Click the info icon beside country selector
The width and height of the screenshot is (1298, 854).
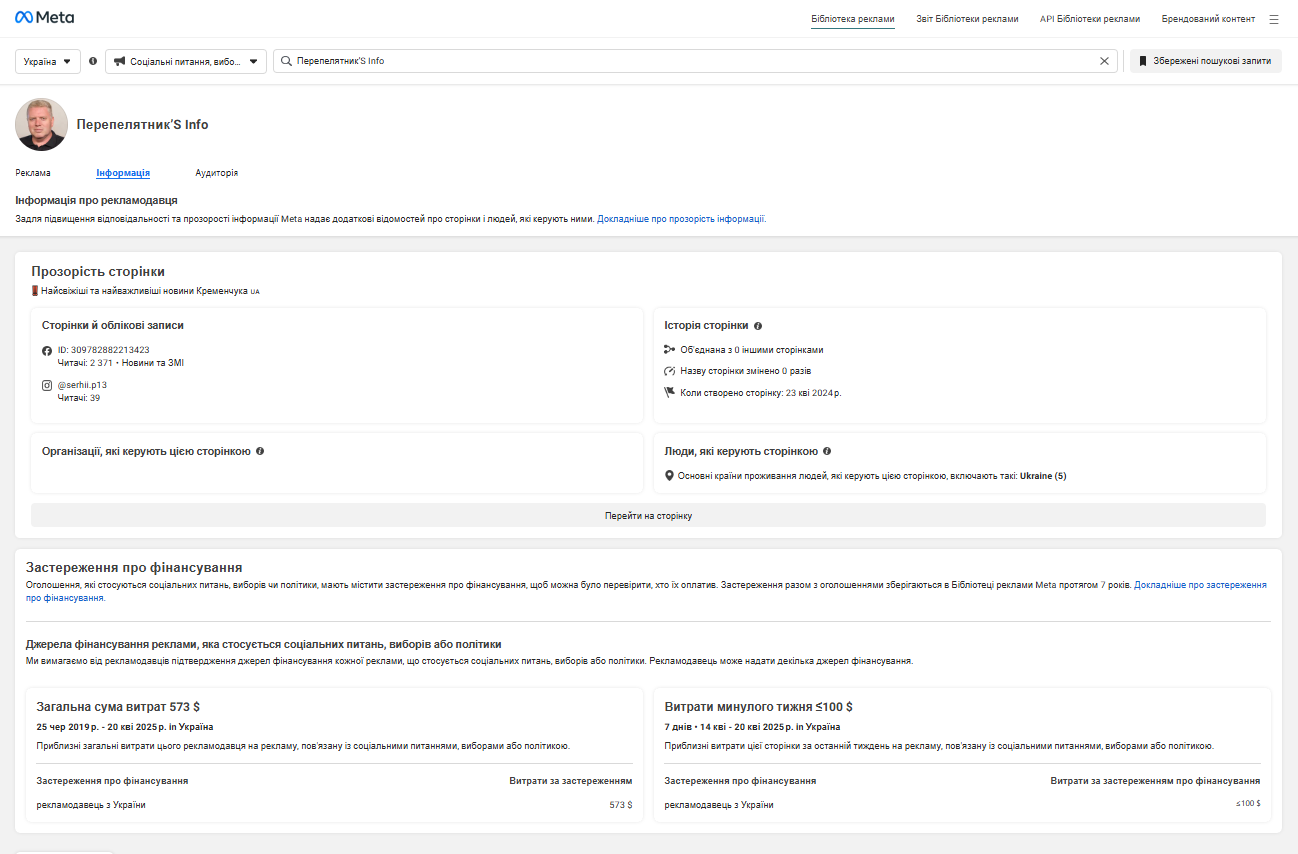coord(93,61)
